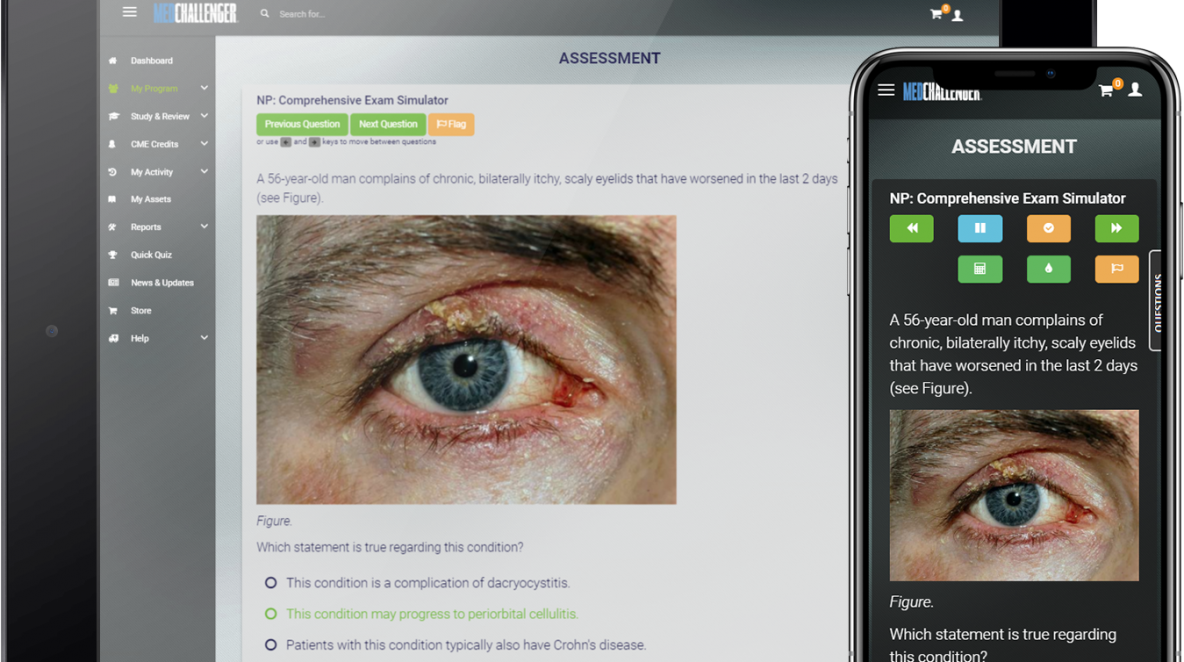Open Reports in the sidebar
This screenshot has width=1184, height=662.
coord(145,227)
